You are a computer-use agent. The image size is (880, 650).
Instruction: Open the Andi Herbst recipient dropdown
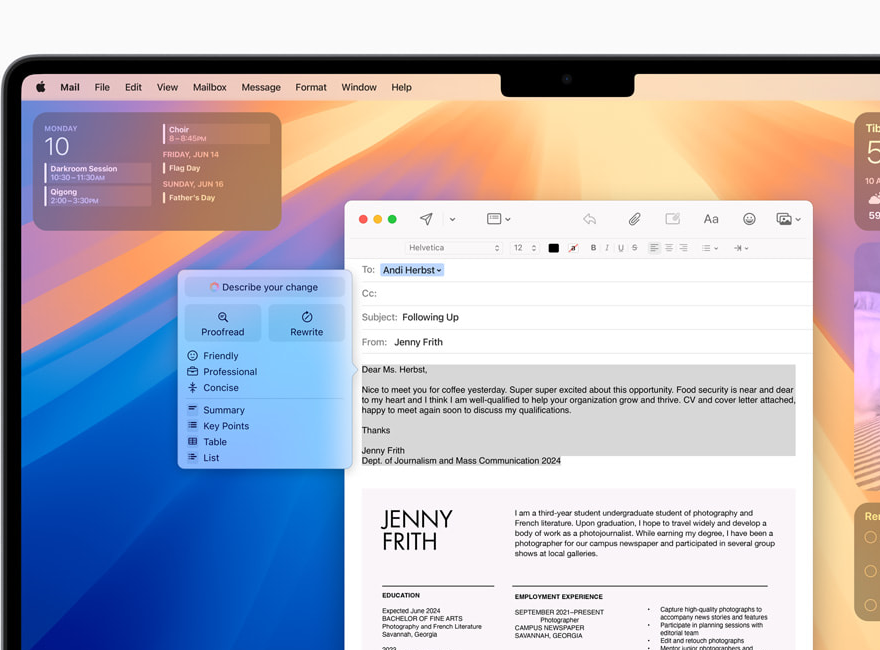click(x=412, y=270)
